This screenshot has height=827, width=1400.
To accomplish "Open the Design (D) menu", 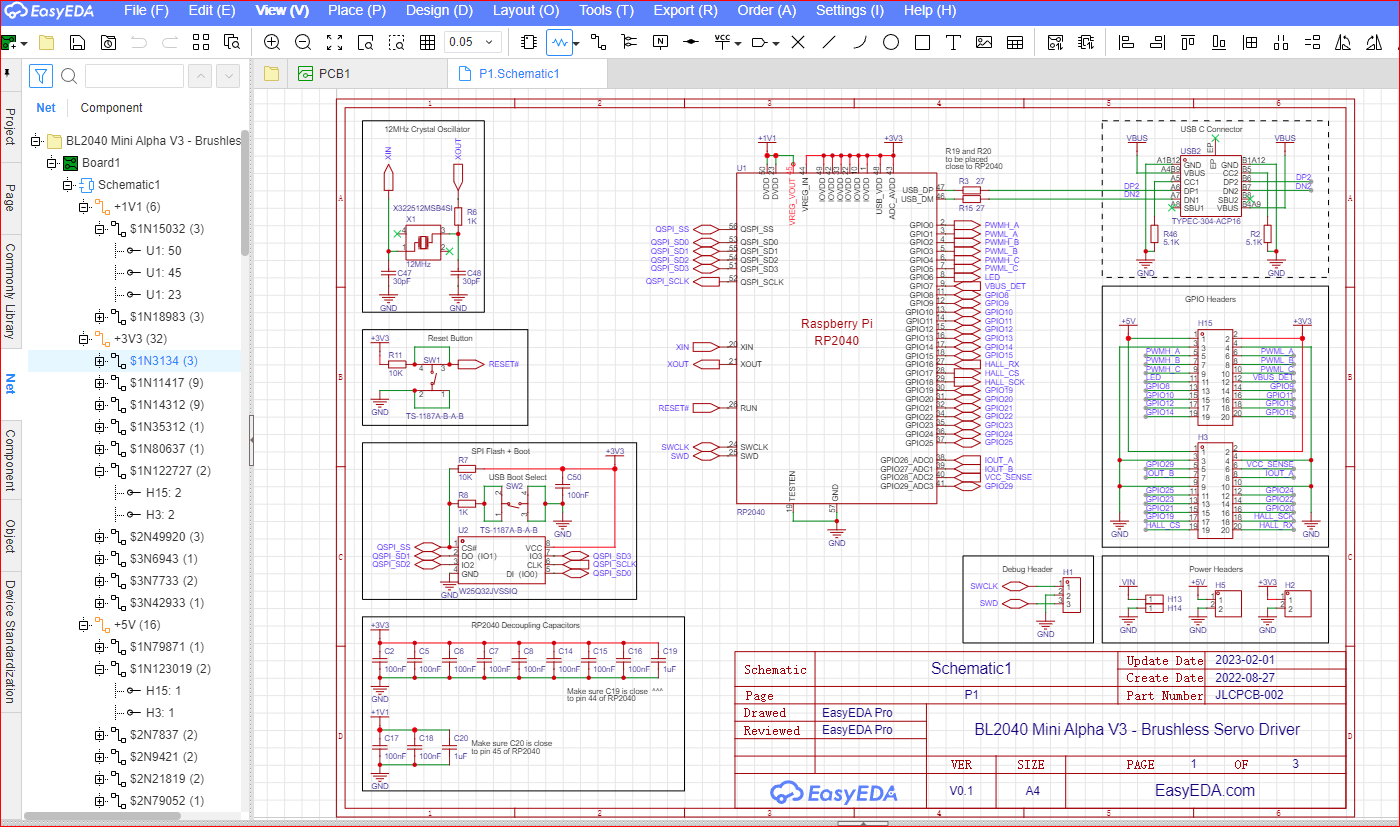I will click(x=439, y=11).
